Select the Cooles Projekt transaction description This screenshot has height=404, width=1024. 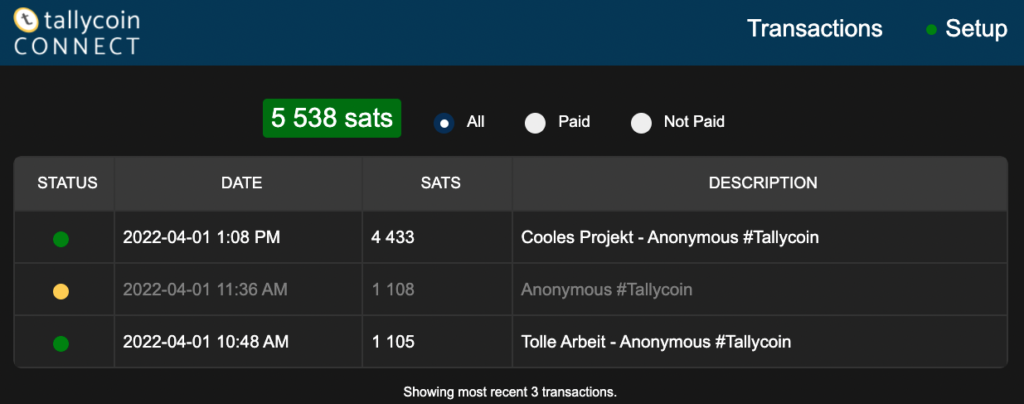(670, 238)
